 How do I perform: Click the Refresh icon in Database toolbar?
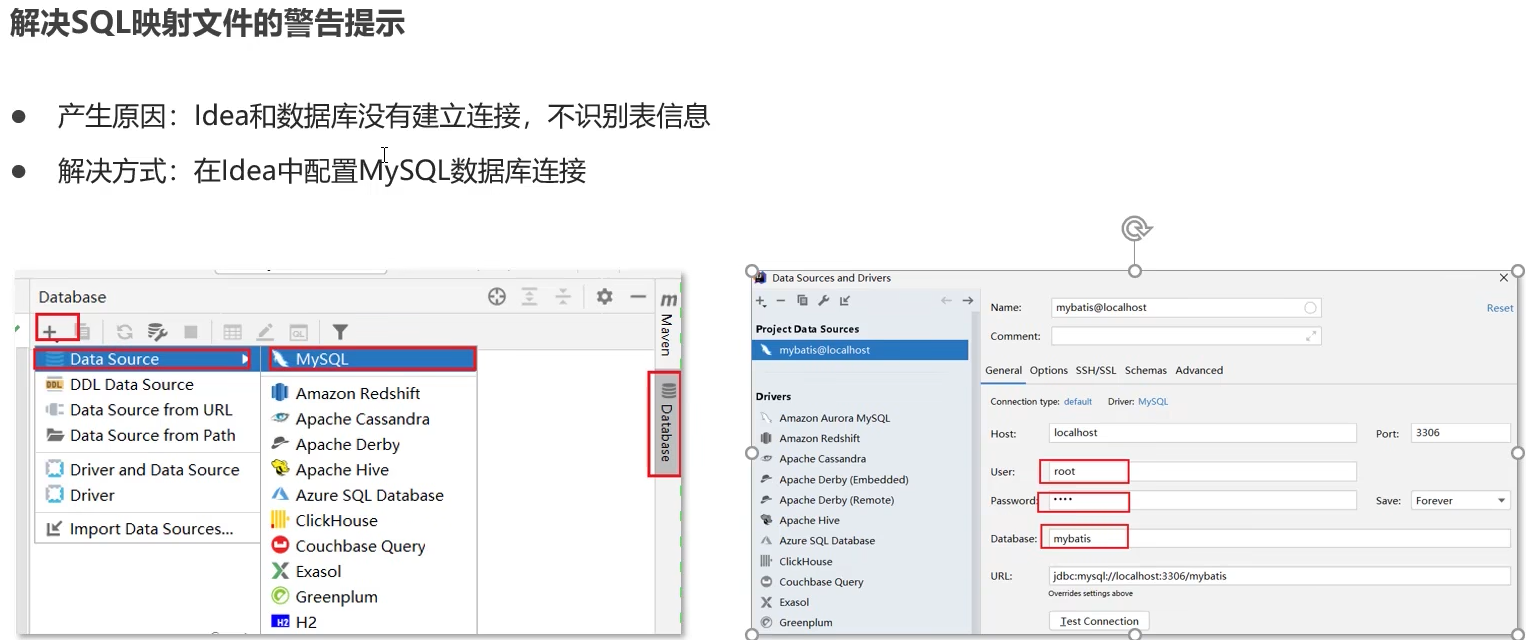pos(125,332)
